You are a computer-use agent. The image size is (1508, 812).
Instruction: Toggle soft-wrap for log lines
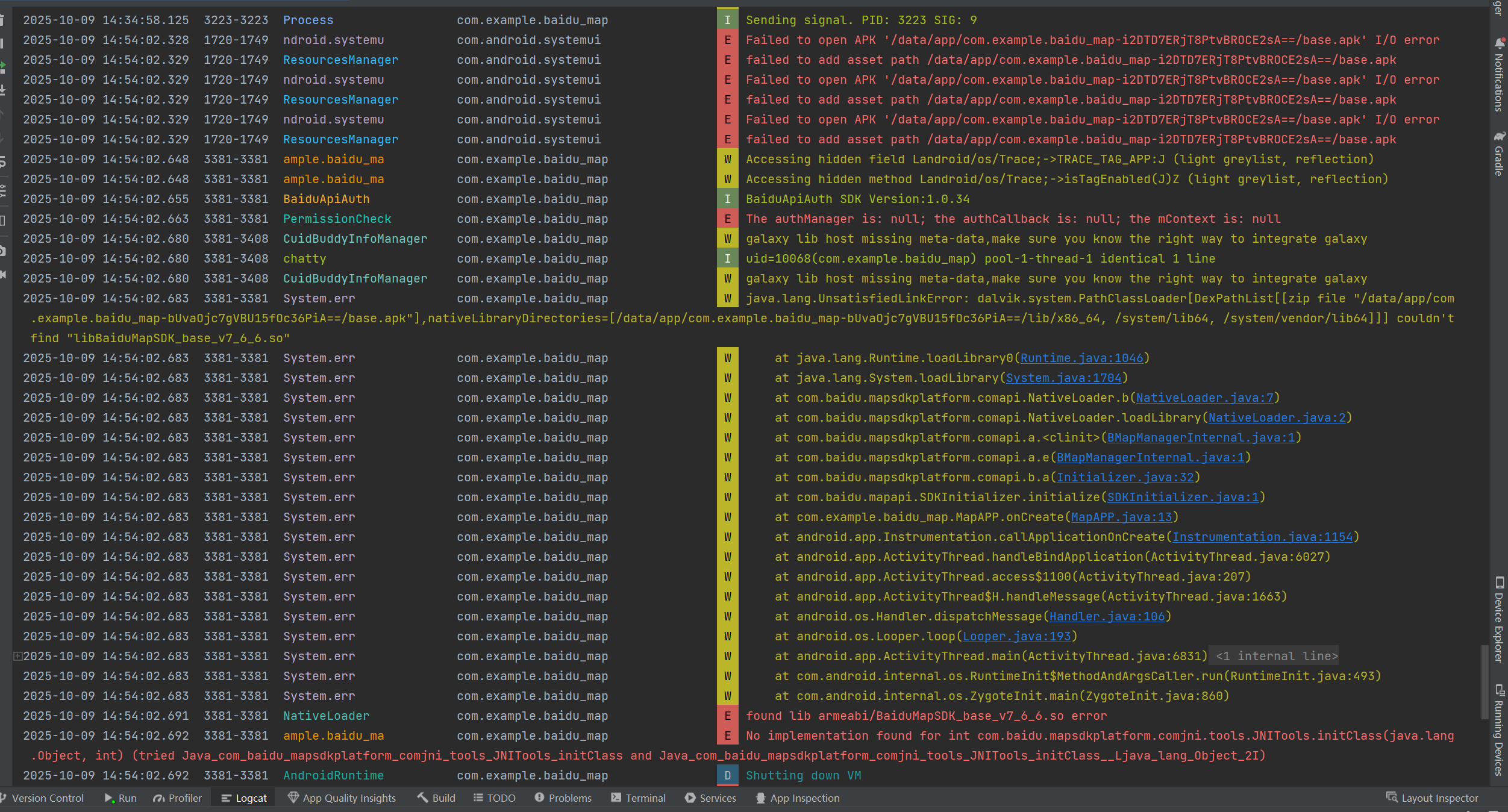coord(2,161)
